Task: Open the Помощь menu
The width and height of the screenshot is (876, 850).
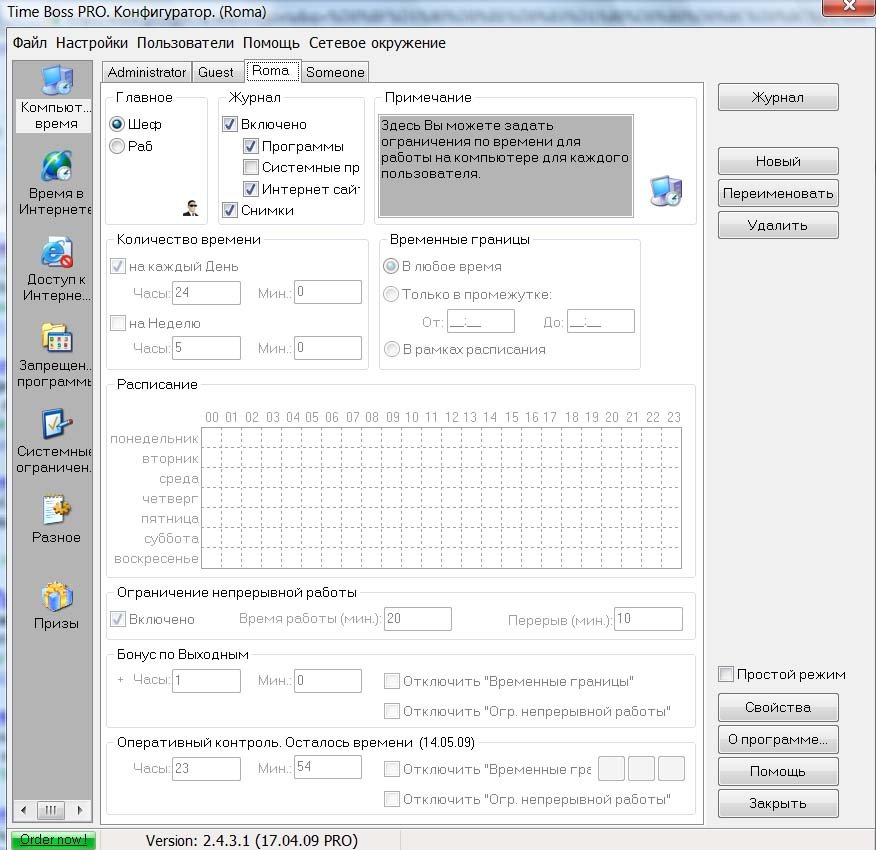Action: click(x=271, y=43)
